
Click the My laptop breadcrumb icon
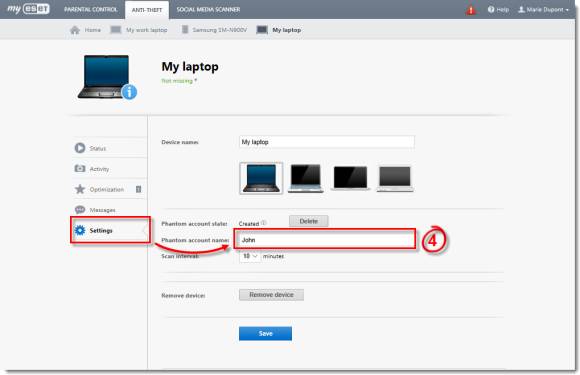262,30
